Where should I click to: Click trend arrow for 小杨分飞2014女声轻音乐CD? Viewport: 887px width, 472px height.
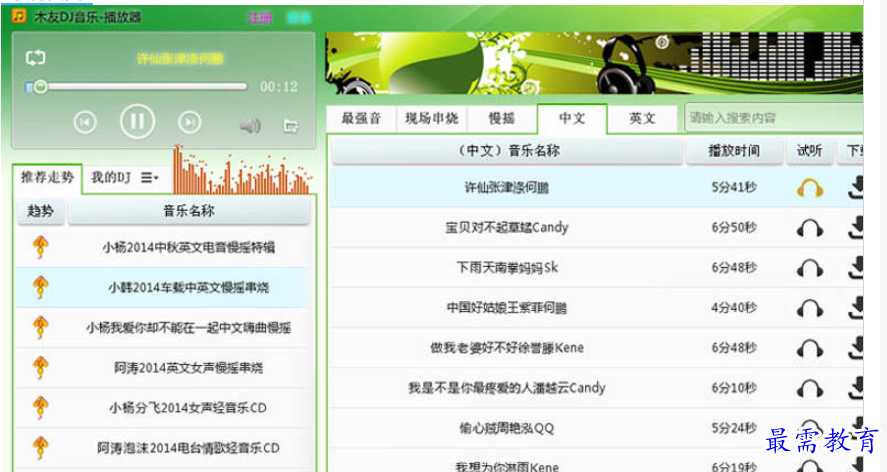tap(40, 407)
